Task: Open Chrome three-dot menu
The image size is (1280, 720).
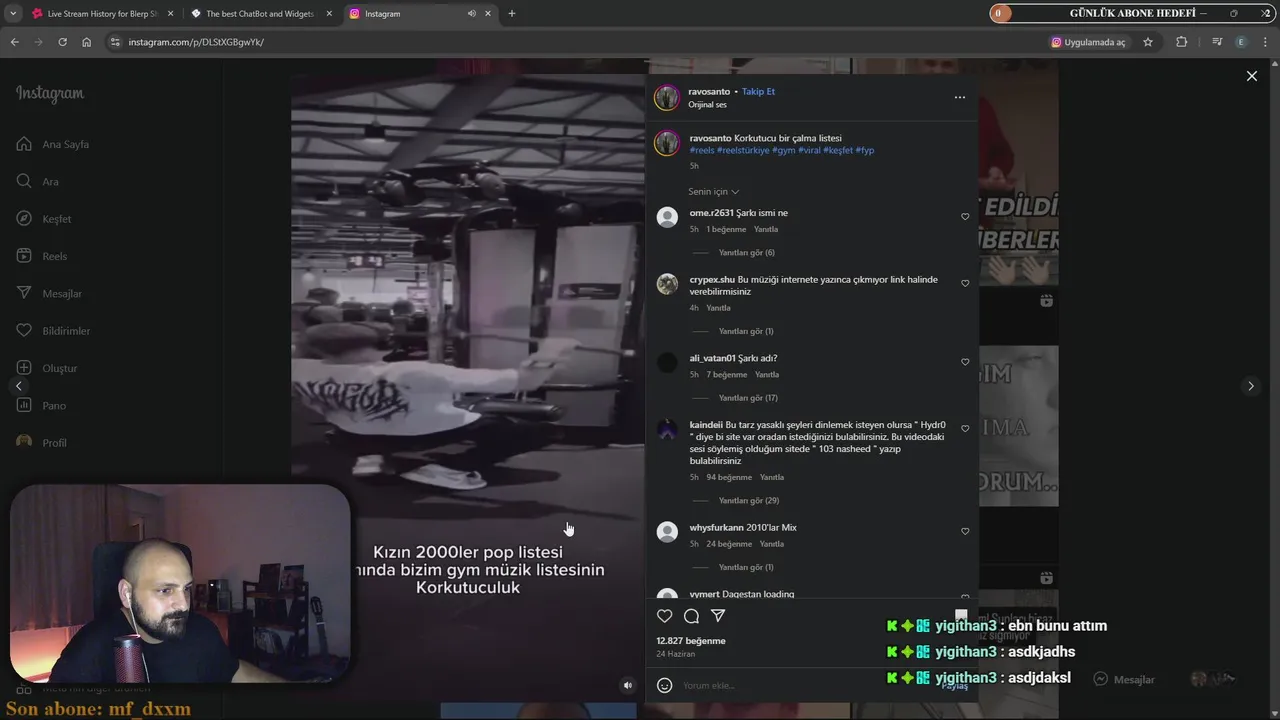Action: coord(1266,42)
